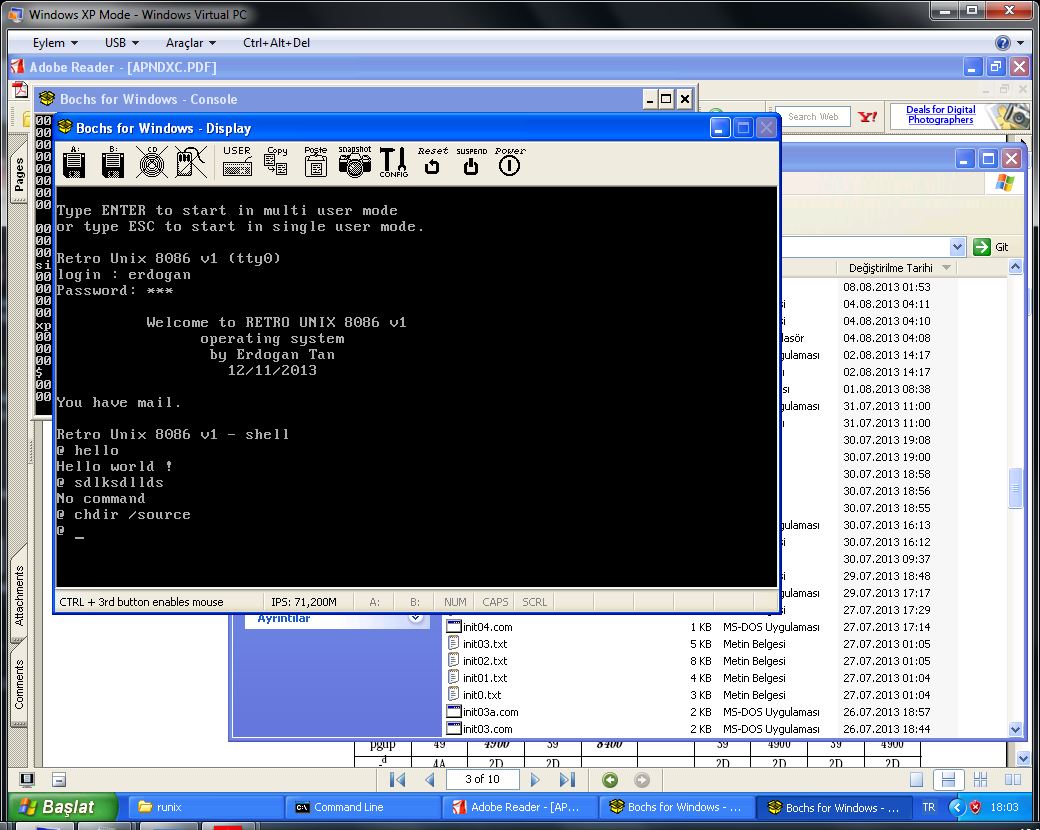The height and width of the screenshot is (830, 1040).
Task: Click the Search Web input field
Action: pos(812,117)
